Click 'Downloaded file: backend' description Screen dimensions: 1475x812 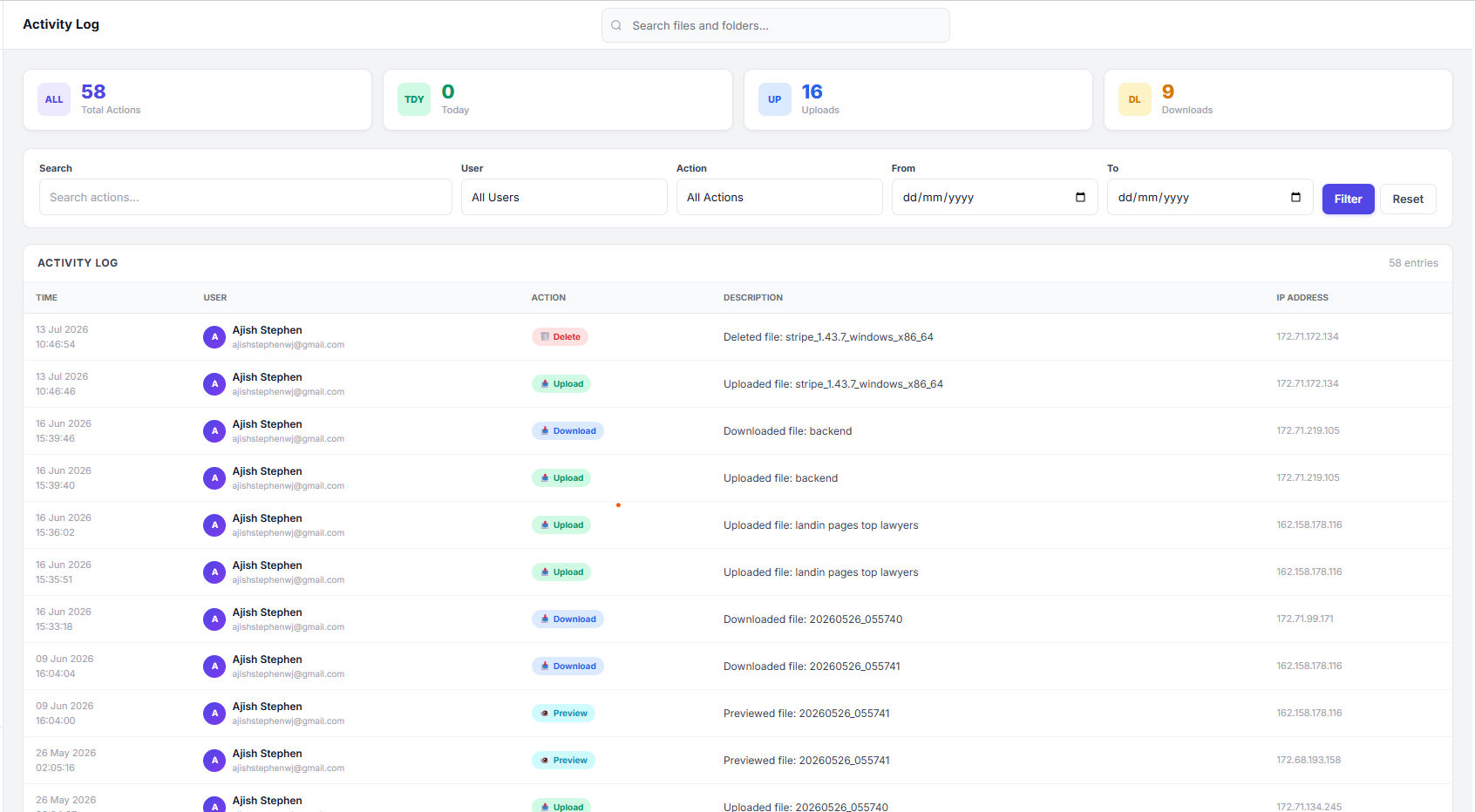click(x=788, y=431)
